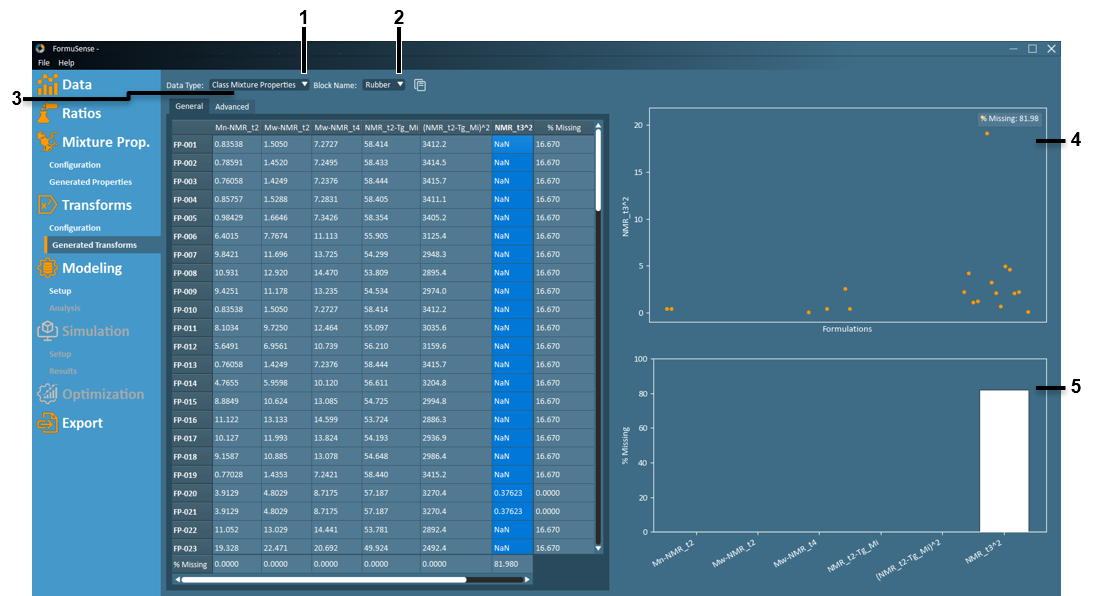This screenshot has width=1093, height=596.
Task: Open the File menu
Action: point(43,62)
